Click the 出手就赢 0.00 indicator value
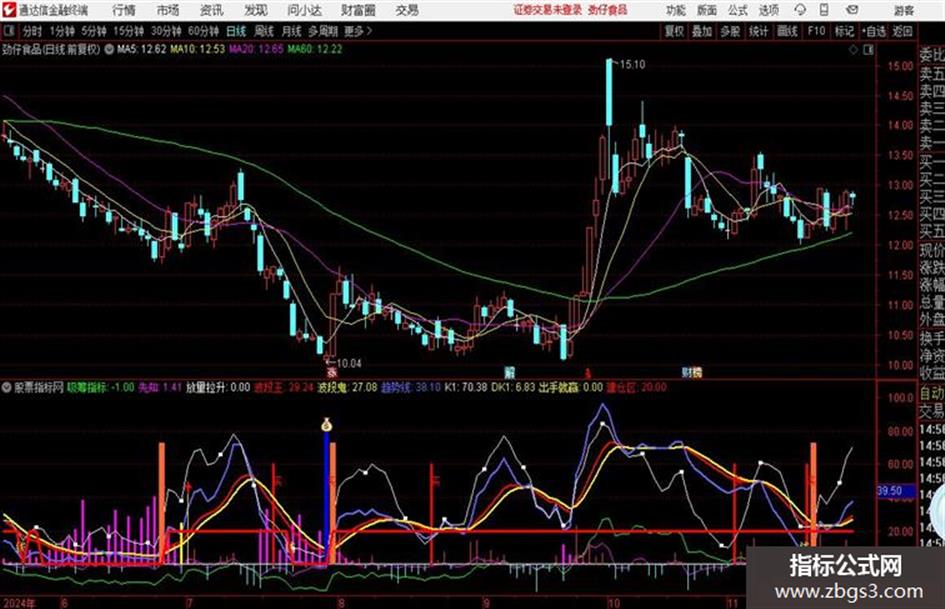The height and width of the screenshot is (609, 945). pos(570,387)
